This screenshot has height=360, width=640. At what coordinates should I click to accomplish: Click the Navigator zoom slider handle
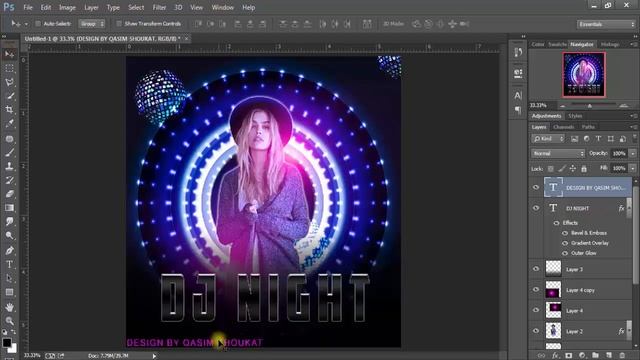pyautogui.click(x=589, y=106)
